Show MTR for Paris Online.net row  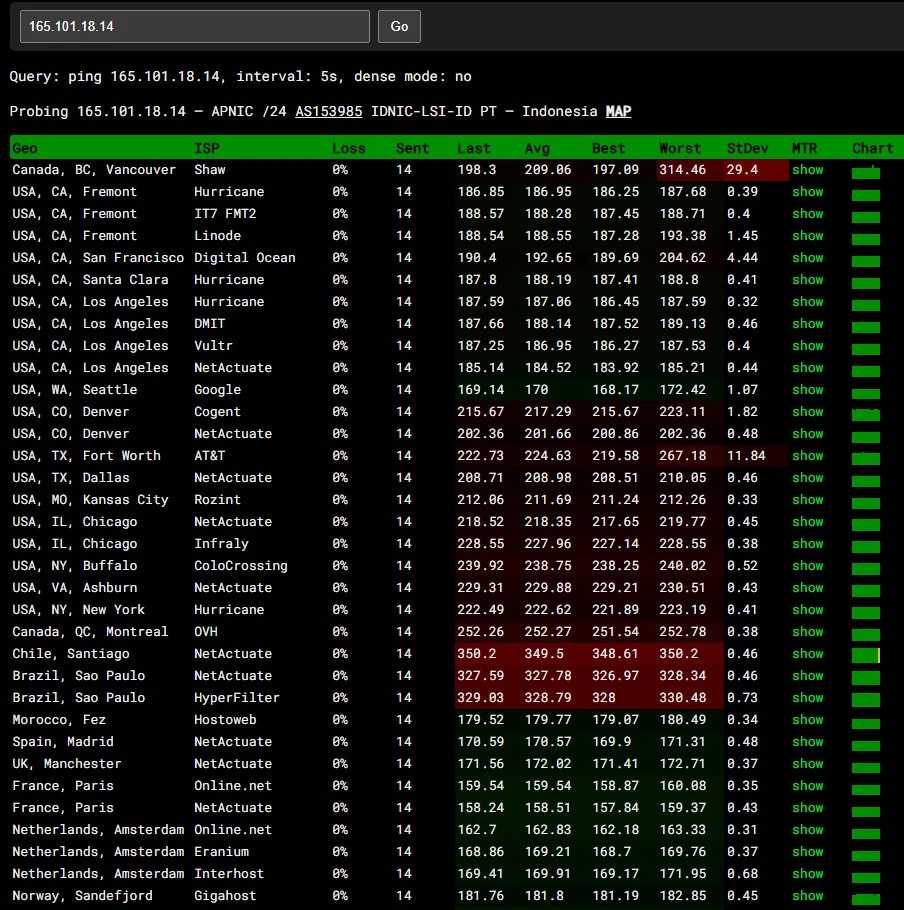click(x=808, y=785)
